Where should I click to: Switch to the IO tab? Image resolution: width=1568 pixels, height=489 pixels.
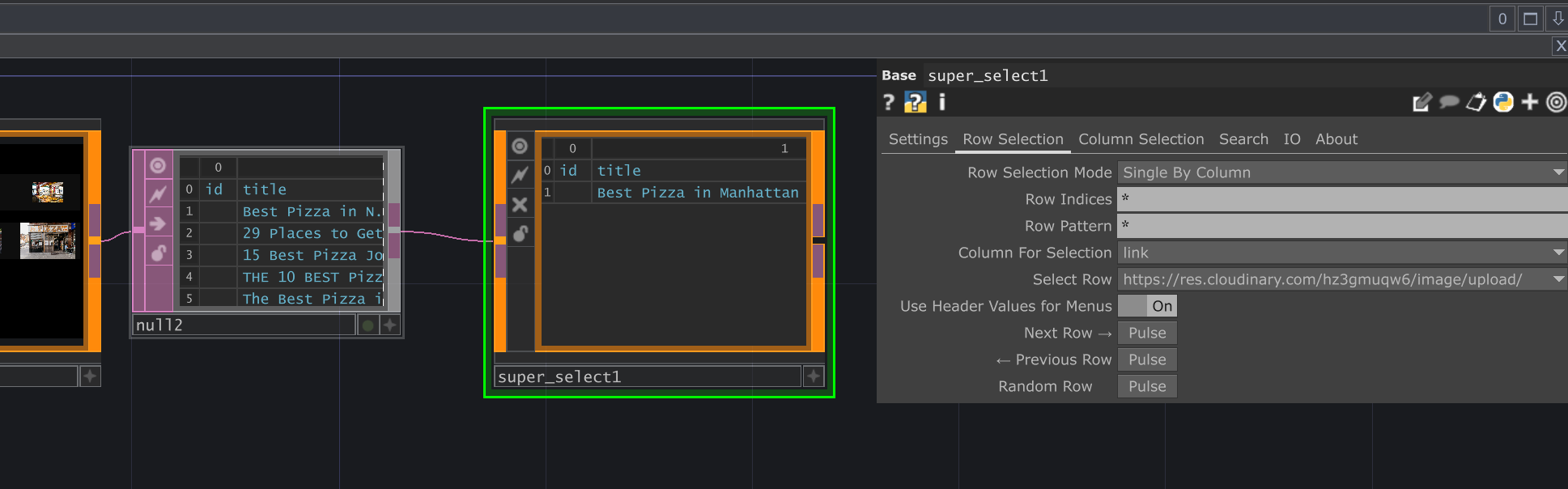click(x=1292, y=139)
